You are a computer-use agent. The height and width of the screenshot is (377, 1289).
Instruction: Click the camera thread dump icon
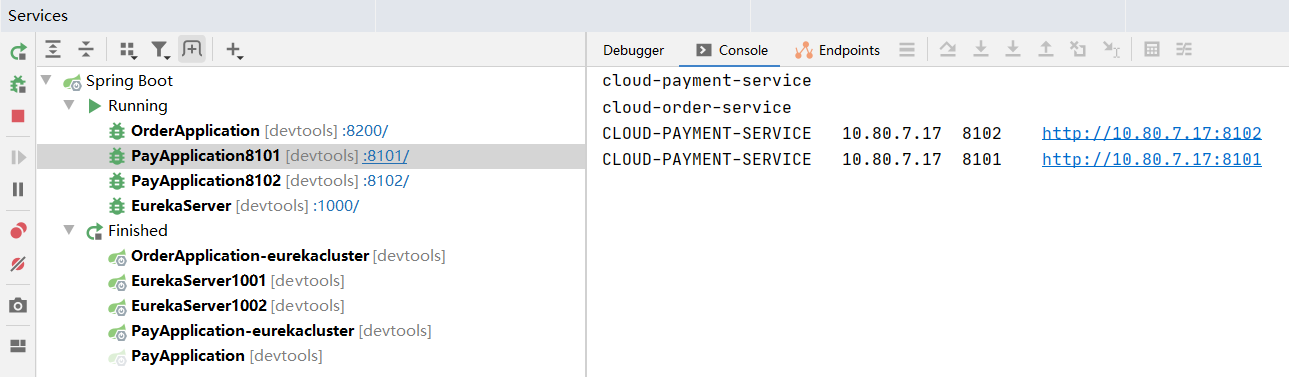point(18,305)
